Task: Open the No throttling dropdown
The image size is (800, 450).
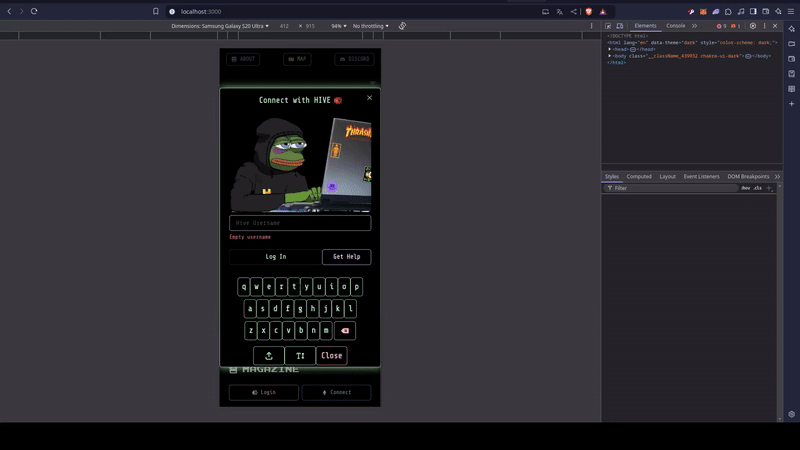Action: [x=371, y=26]
